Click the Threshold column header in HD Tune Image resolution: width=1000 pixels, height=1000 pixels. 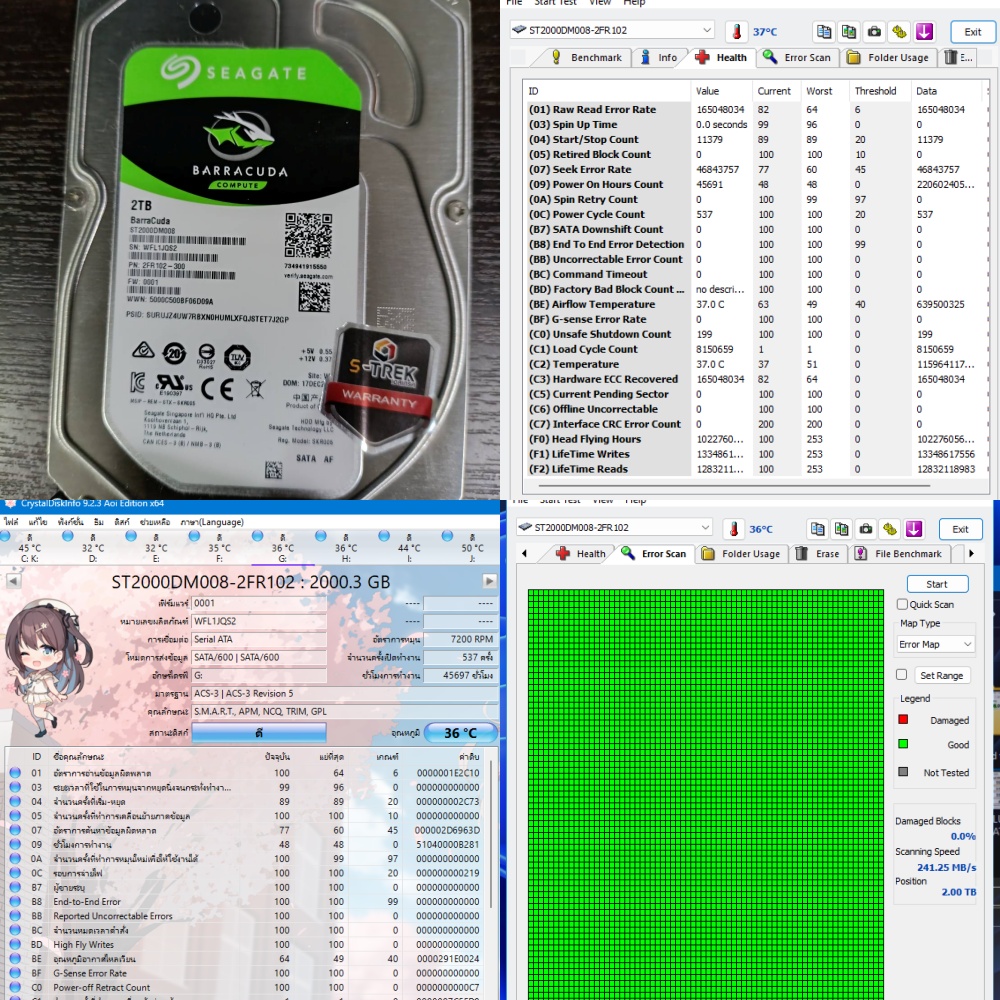tap(876, 91)
